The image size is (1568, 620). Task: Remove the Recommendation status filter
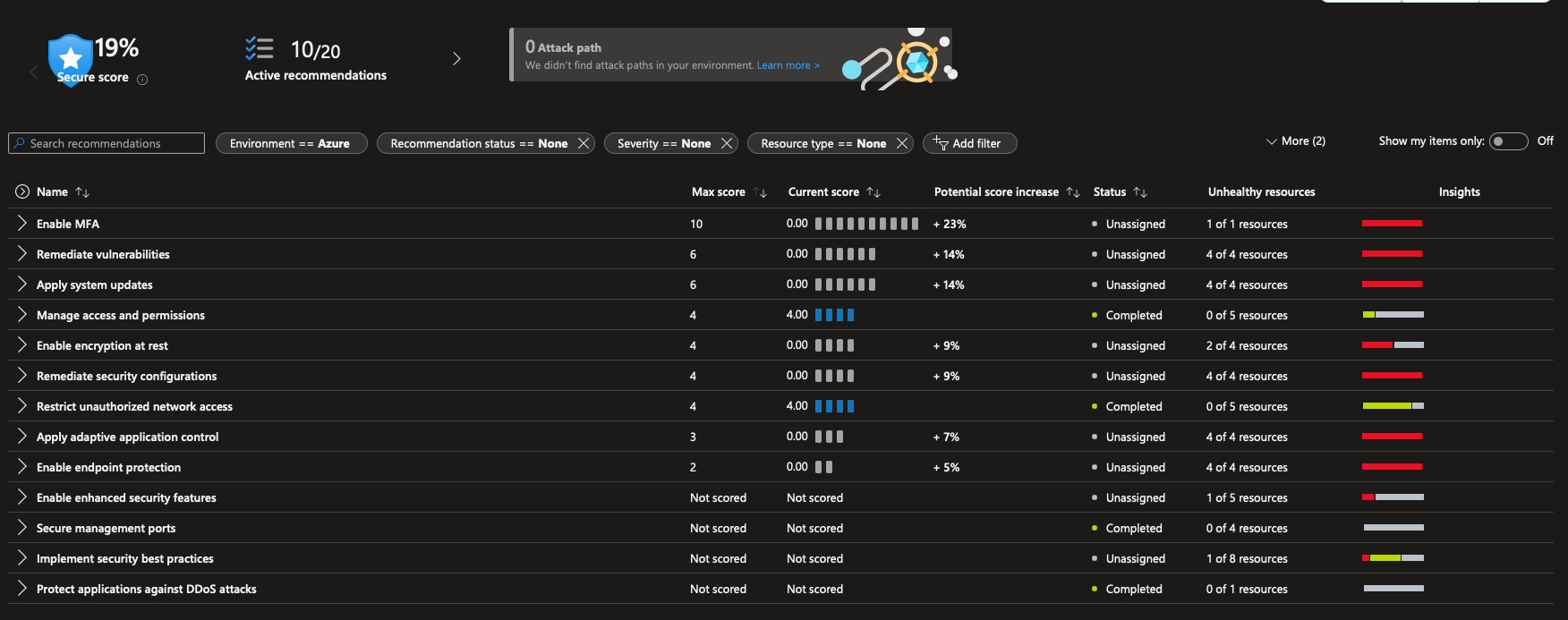(584, 143)
